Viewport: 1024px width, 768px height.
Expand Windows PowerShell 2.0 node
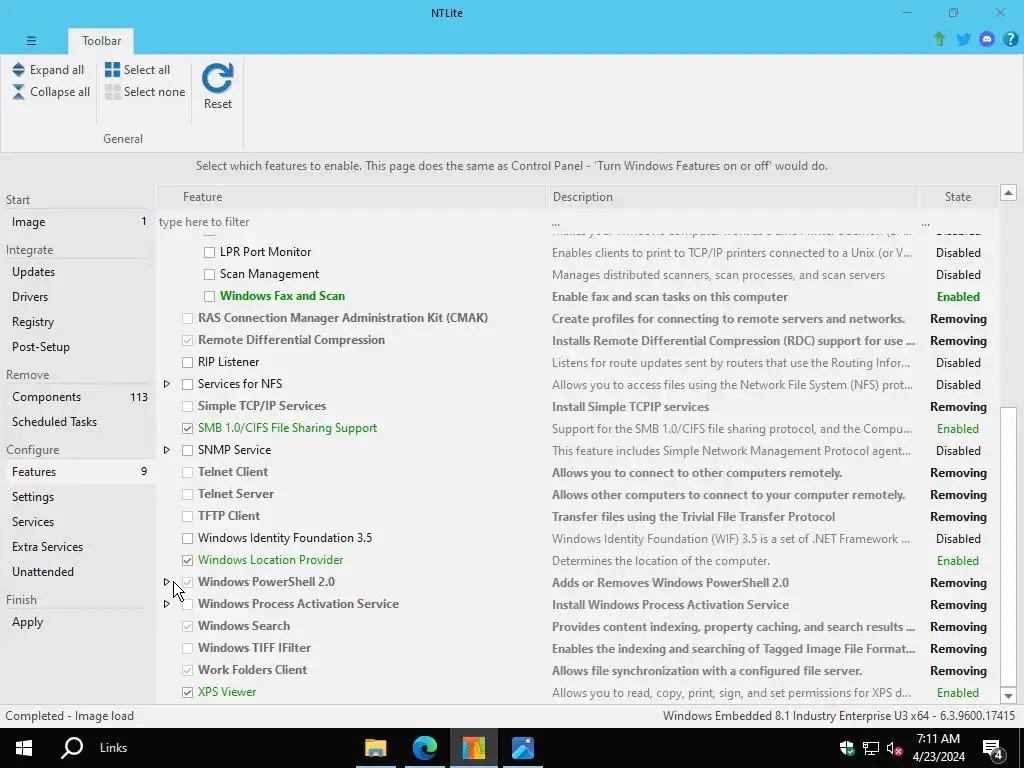point(167,582)
